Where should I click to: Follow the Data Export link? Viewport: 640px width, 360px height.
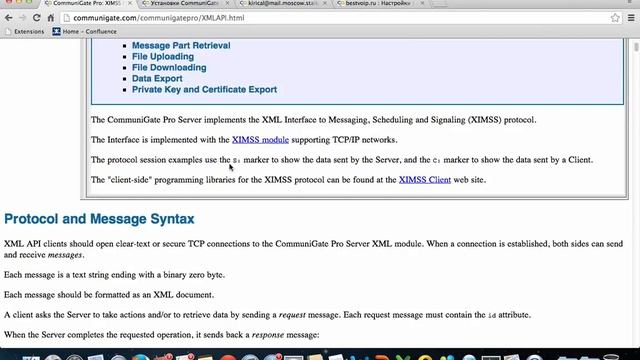click(157, 79)
